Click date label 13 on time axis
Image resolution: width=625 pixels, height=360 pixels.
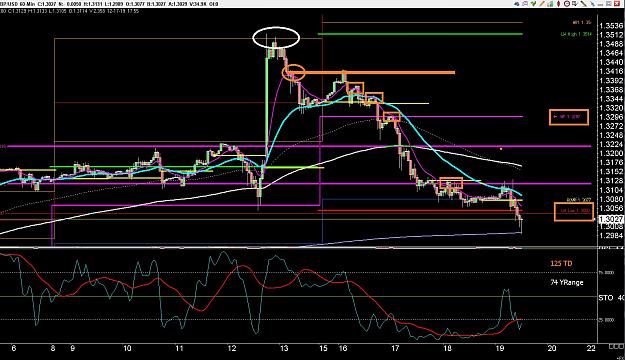point(284,348)
